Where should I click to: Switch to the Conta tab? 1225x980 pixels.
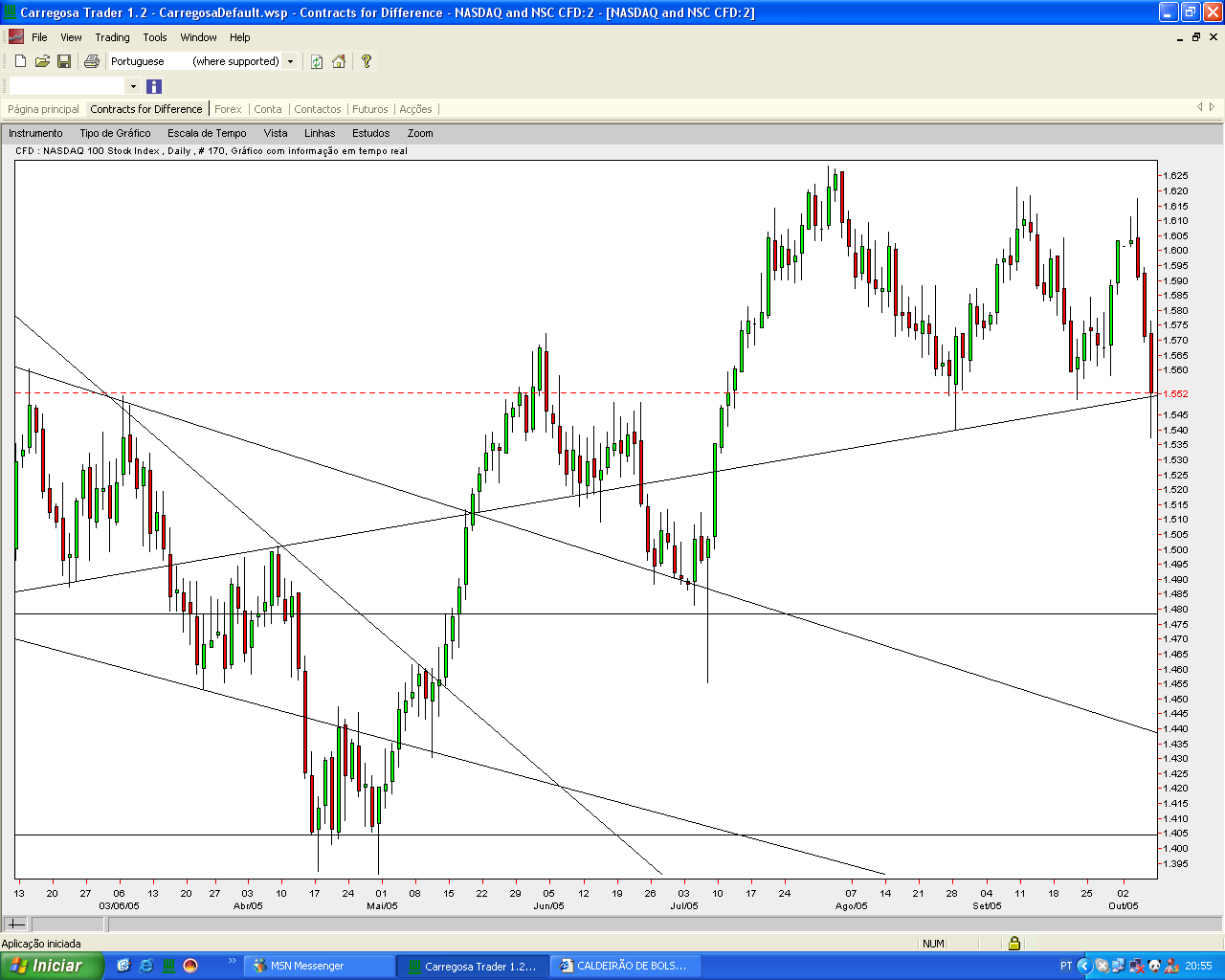pyautogui.click(x=268, y=109)
